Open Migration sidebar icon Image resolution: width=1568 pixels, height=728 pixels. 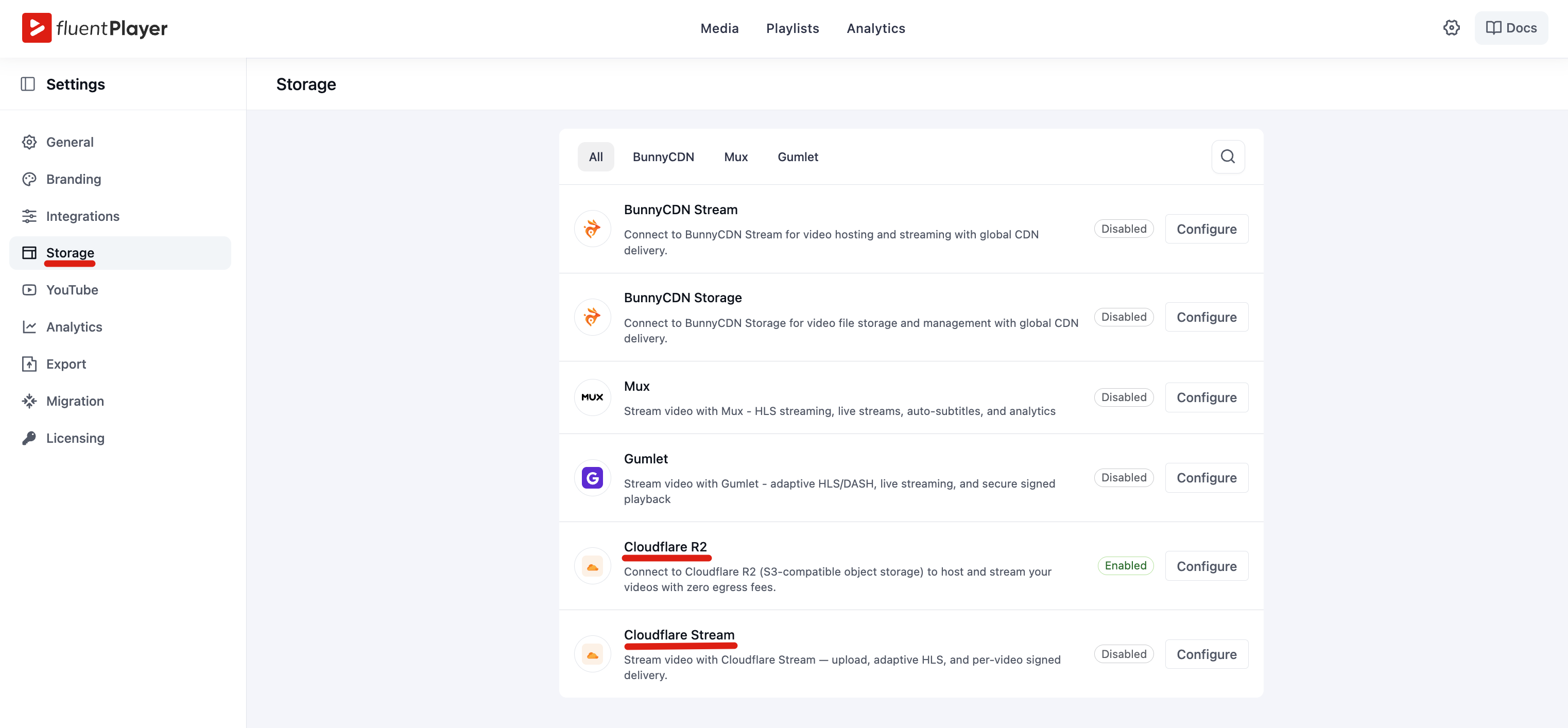click(29, 401)
